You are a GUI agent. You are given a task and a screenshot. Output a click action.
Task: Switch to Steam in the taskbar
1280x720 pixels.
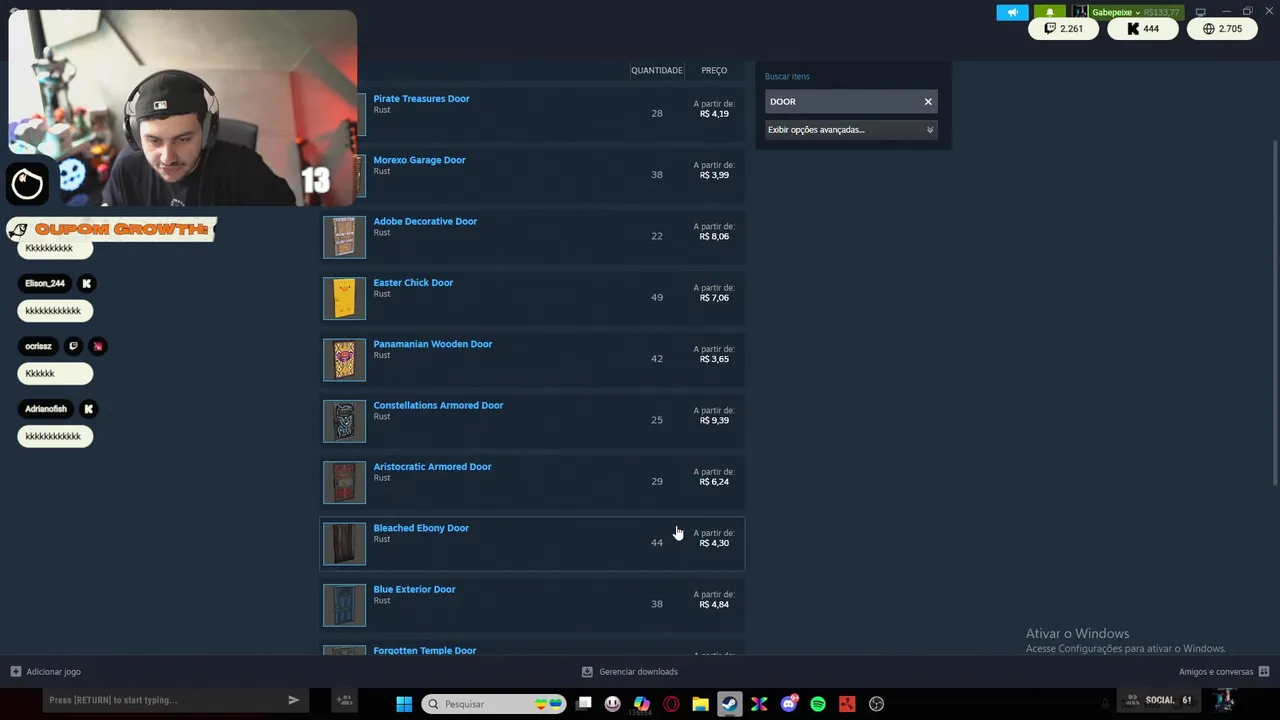(730, 704)
